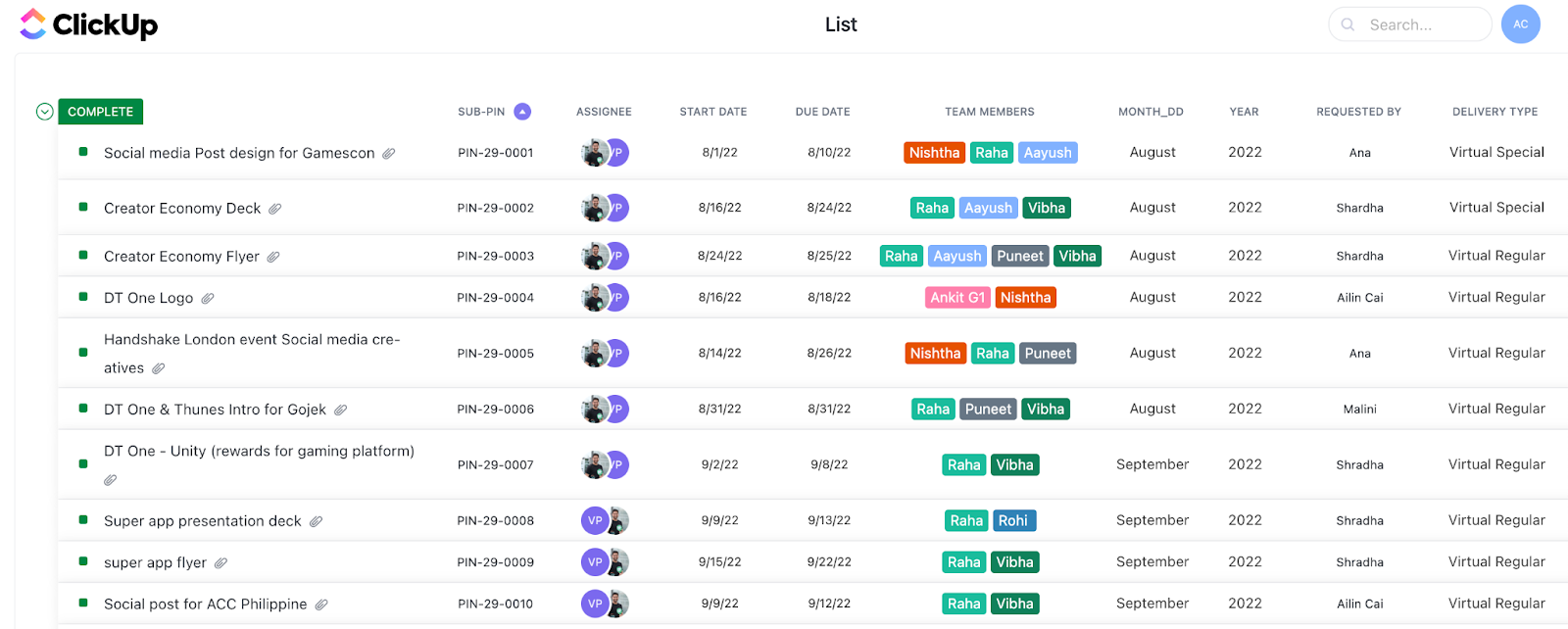Viewport: 1568px width, 629px height.
Task: Sort by START DATE column header
Action: pos(713,112)
